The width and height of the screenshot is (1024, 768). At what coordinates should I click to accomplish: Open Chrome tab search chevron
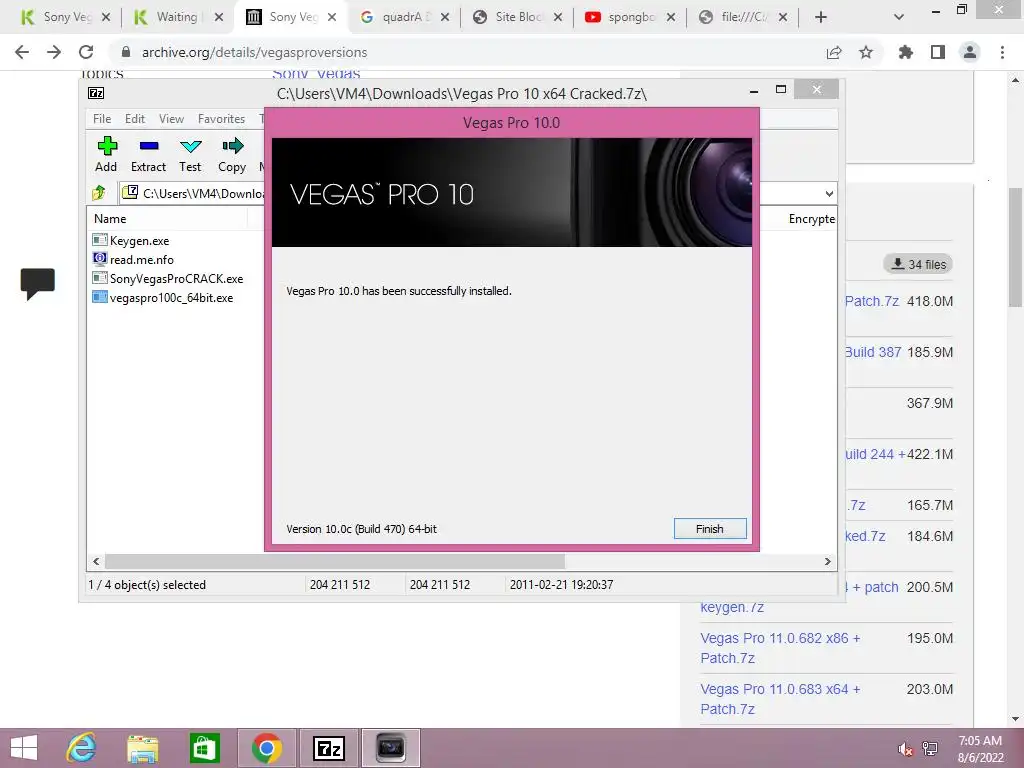click(x=899, y=17)
